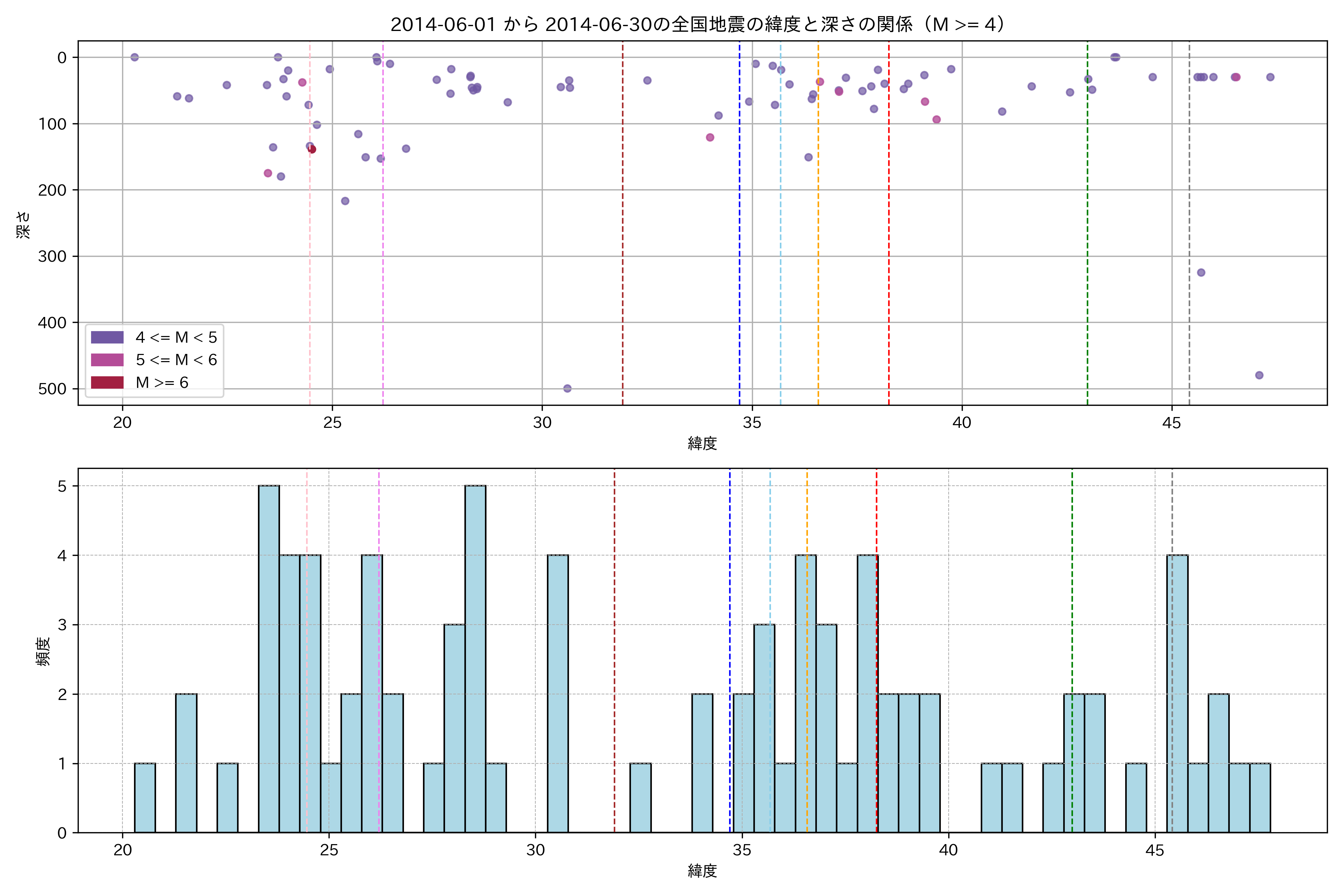This screenshot has height=896, width=1344.
Task: Click the '頻度' y-axis label of histogram
Action: (43, 652)
